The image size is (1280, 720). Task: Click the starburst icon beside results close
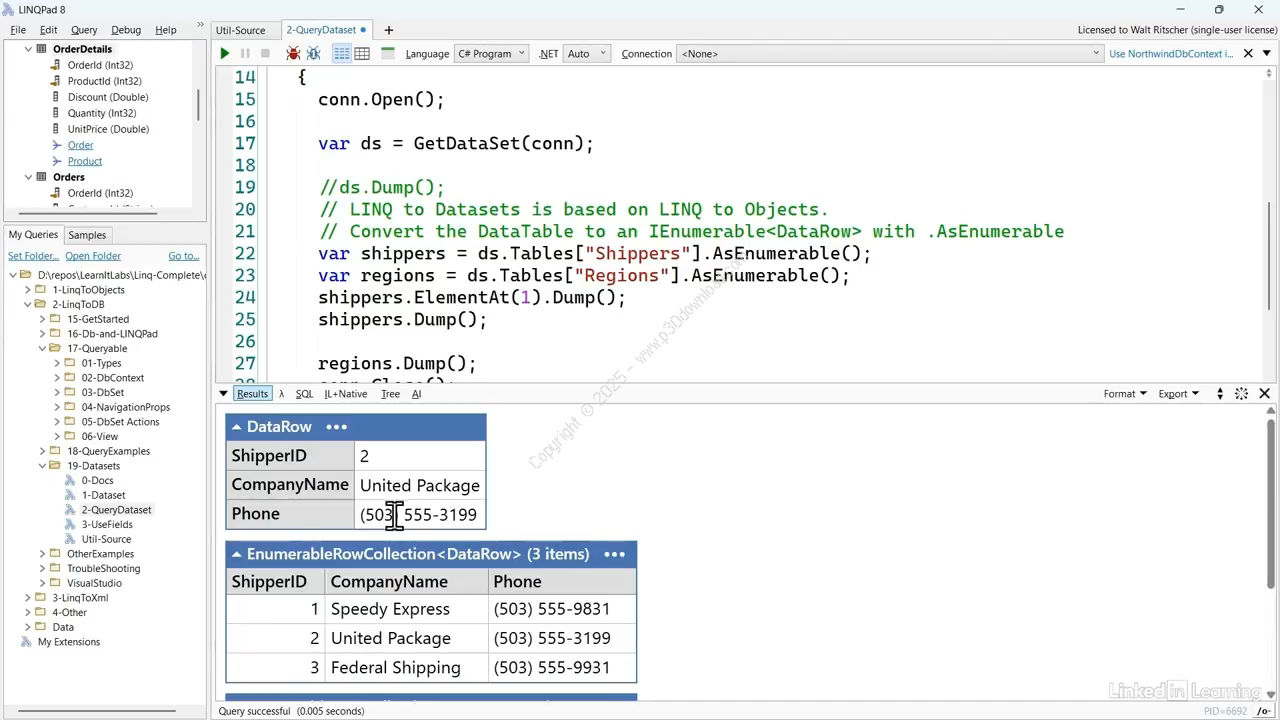coord(1241,394)
